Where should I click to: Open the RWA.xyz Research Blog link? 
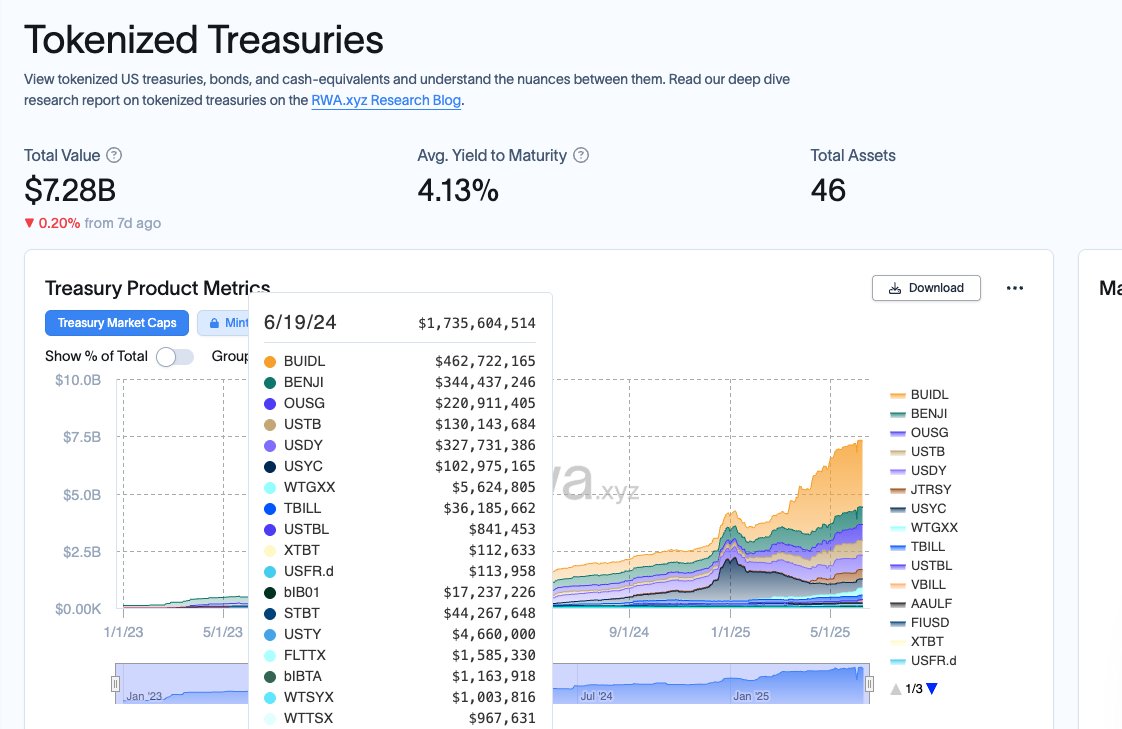click(386, 100)
